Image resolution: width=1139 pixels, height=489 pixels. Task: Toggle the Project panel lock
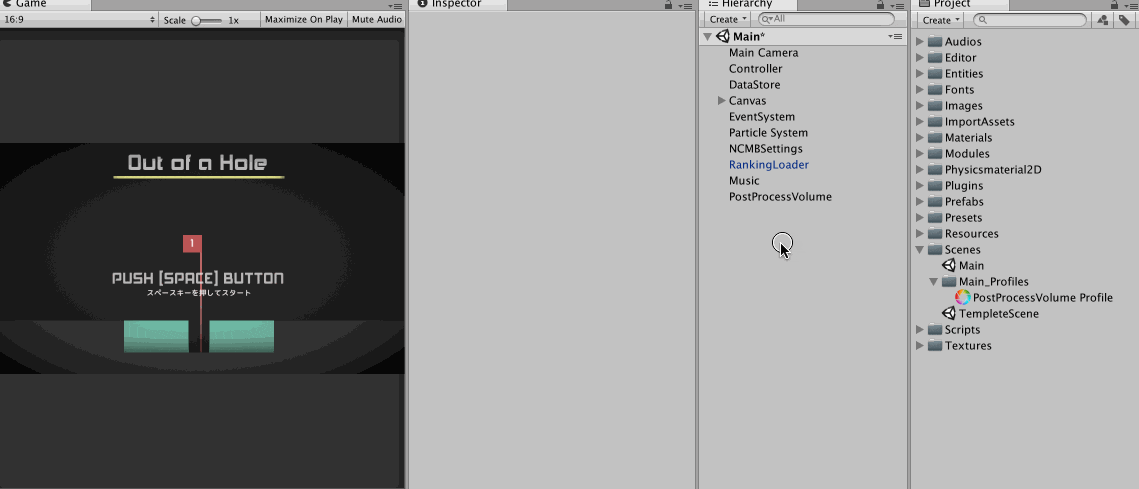click(1114, 5)
